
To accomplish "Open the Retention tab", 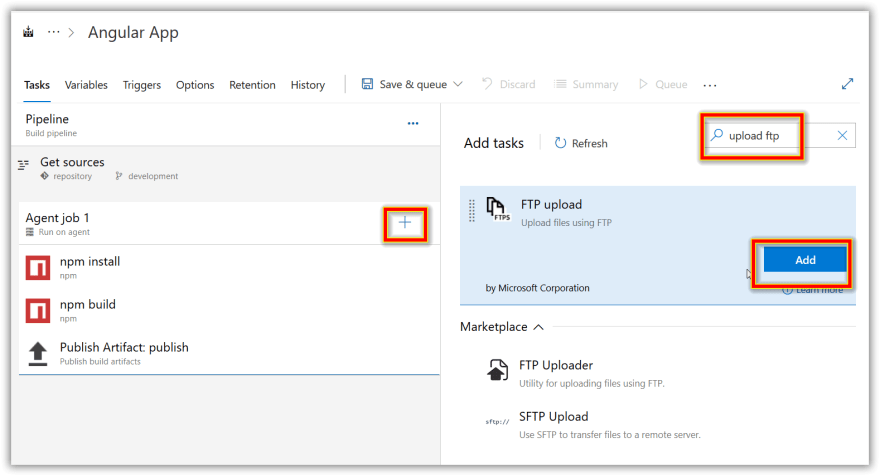I will tap(252, 85).
